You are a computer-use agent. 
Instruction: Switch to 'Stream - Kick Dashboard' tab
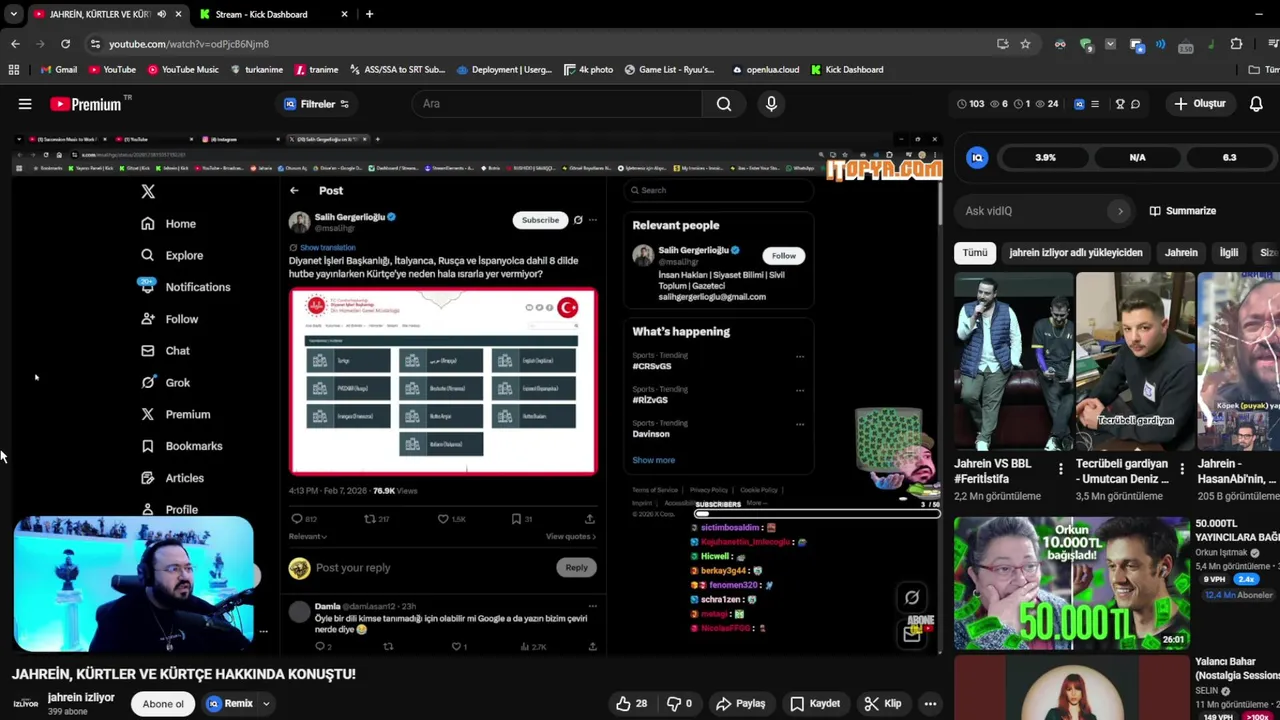(262, 14)
